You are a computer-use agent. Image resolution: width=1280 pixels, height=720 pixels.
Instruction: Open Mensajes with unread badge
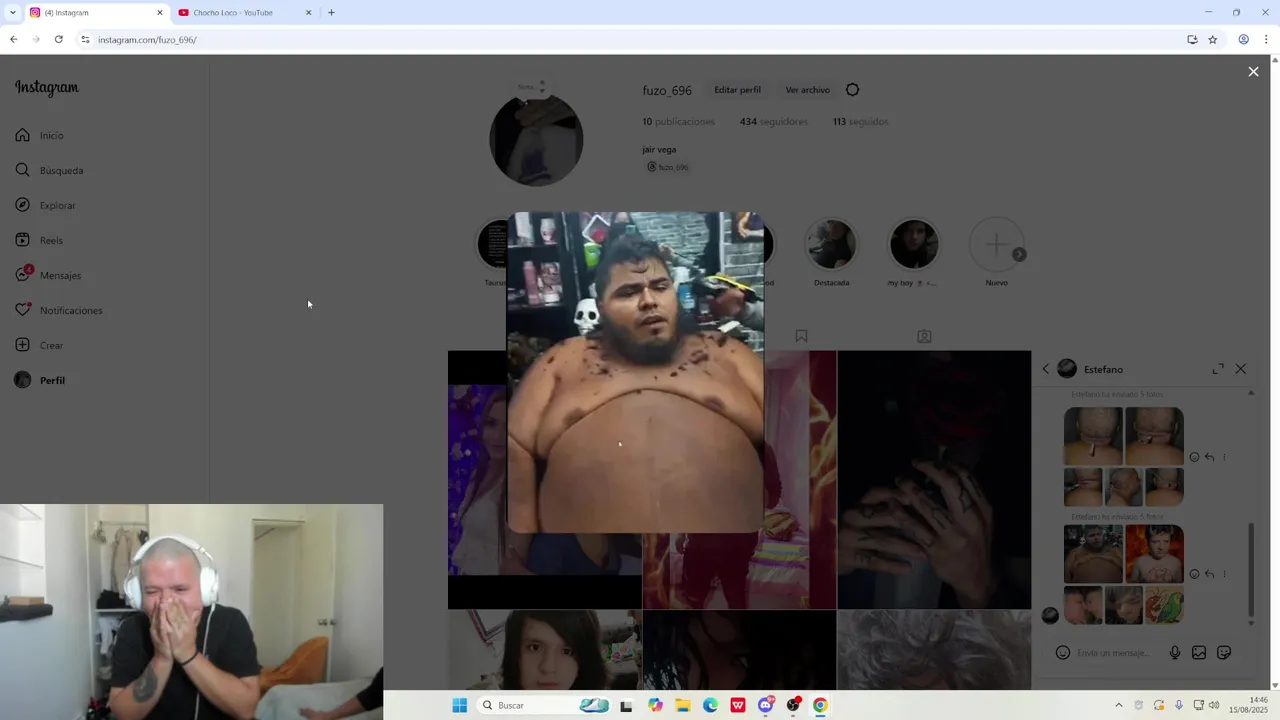click(49, 275)
